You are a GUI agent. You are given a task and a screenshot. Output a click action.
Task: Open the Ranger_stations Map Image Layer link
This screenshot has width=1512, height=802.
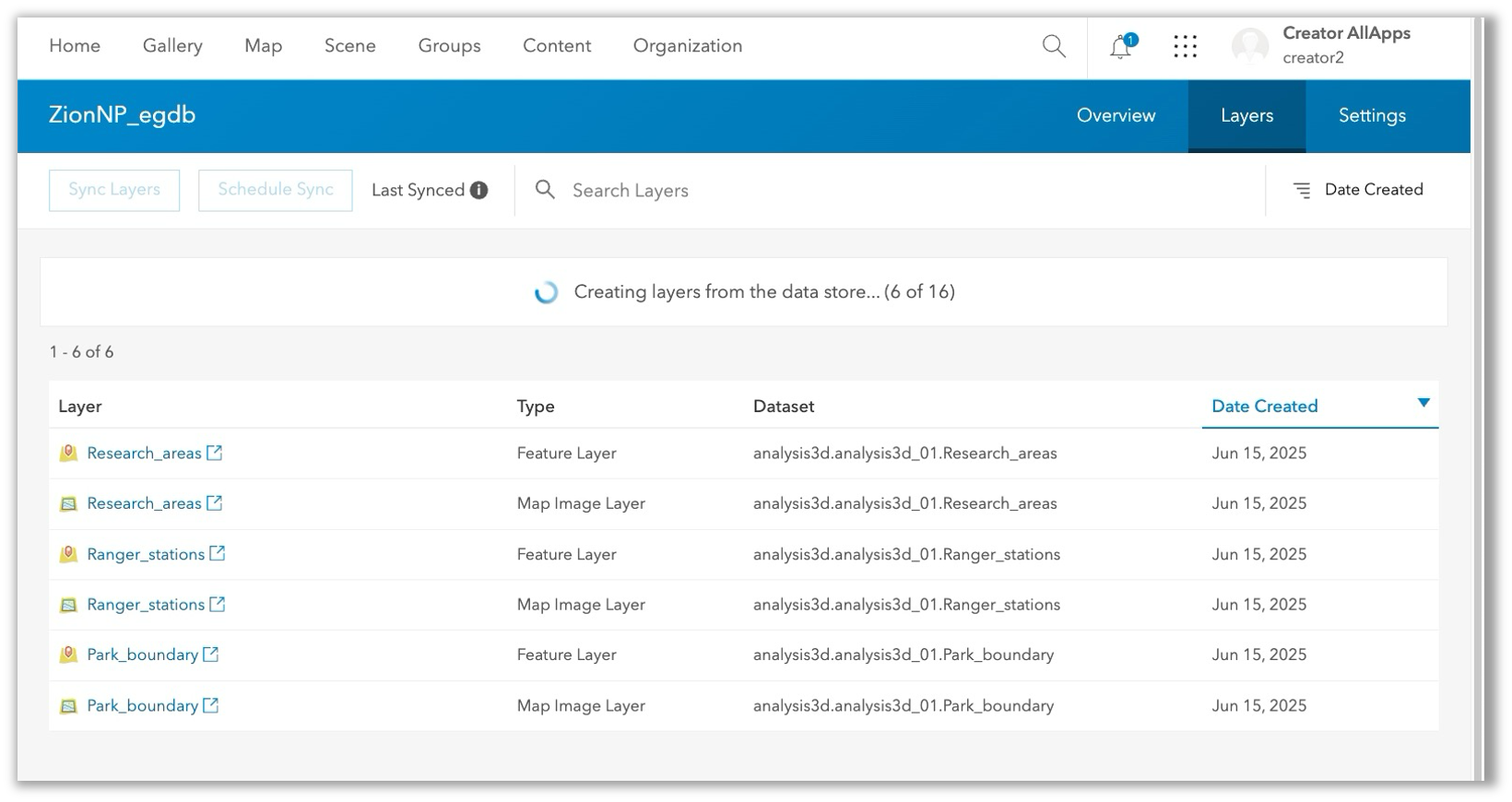[146, 605]
